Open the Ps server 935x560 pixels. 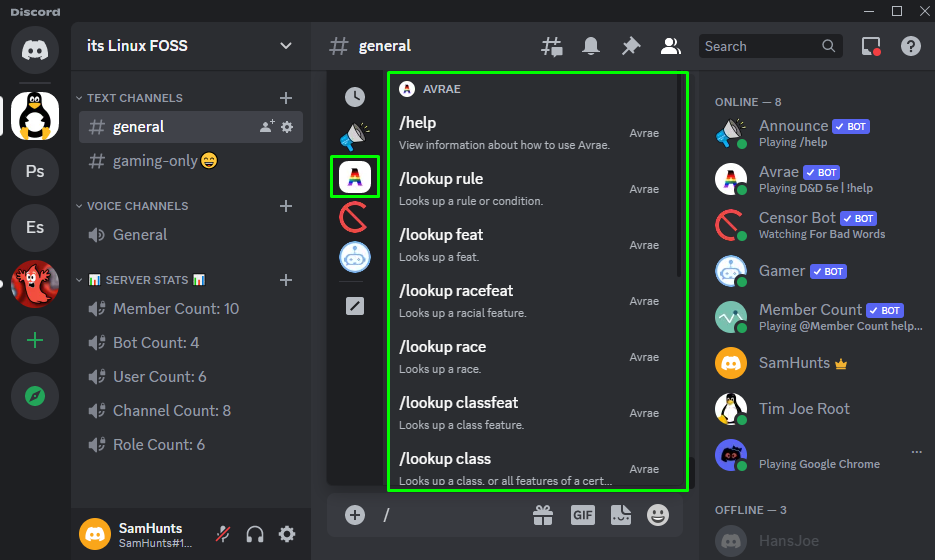tap(35, 172)
